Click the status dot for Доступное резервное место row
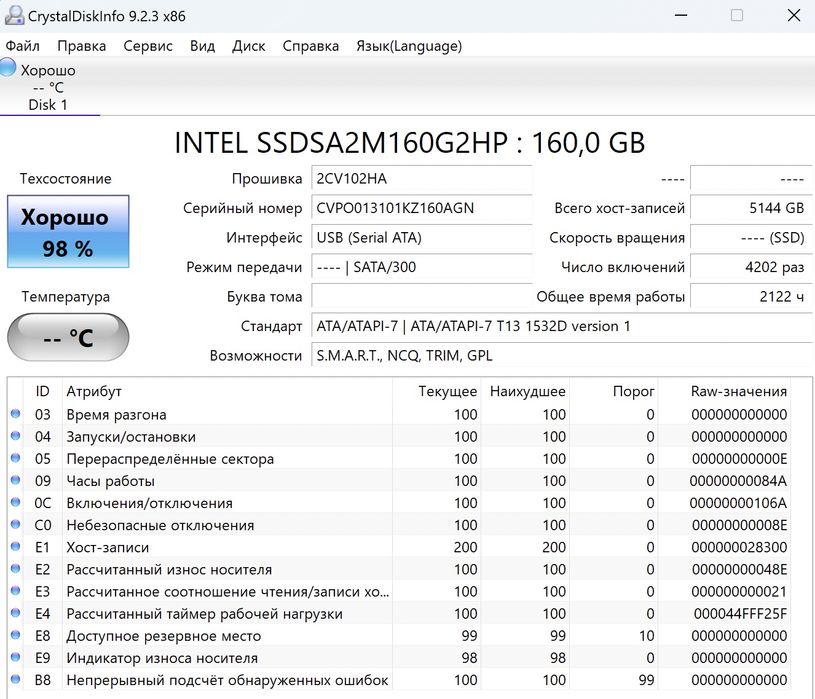 point(16,635)
